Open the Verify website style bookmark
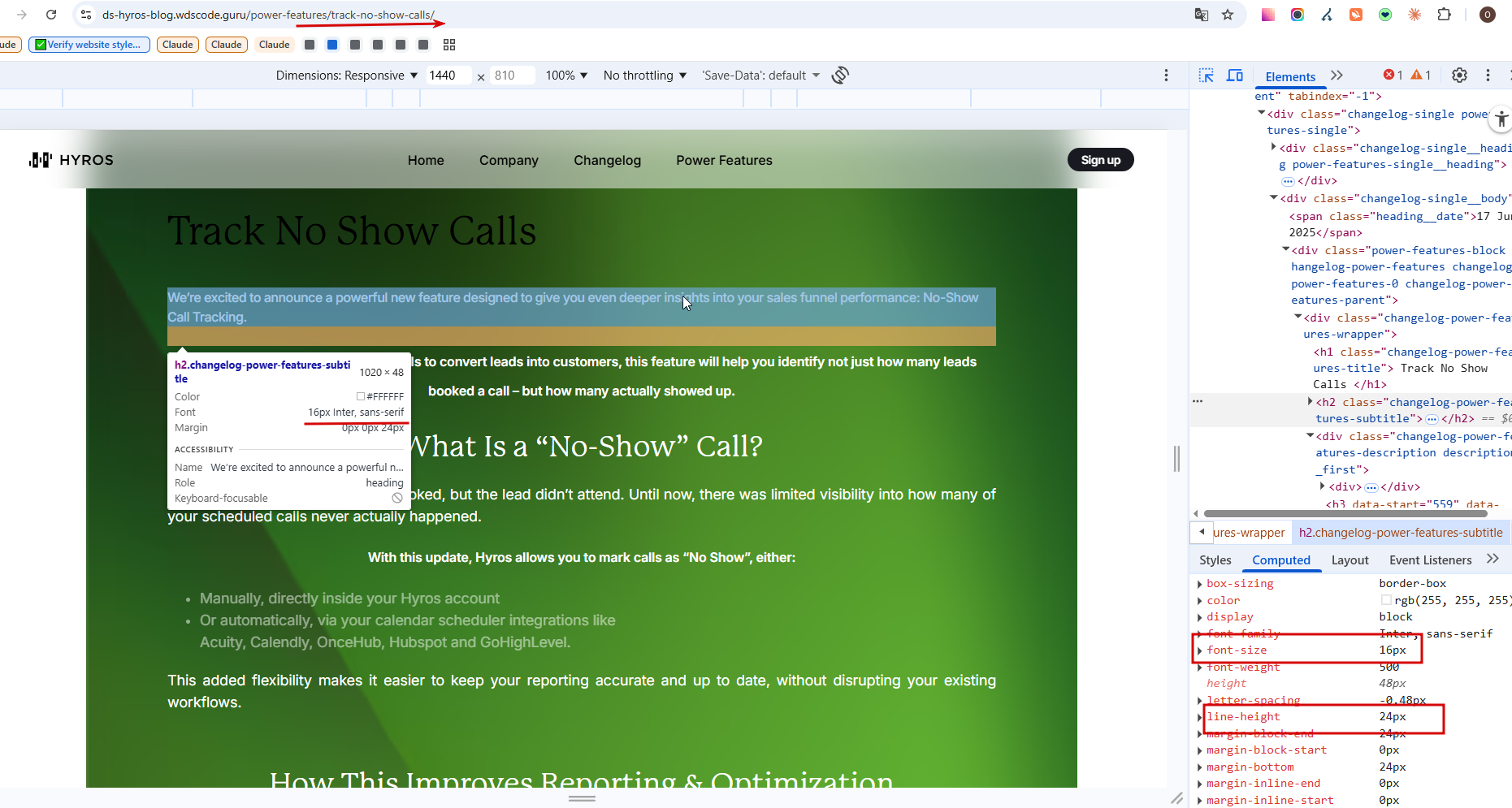This screenshot has width=1512, height=808. point(89,45)
